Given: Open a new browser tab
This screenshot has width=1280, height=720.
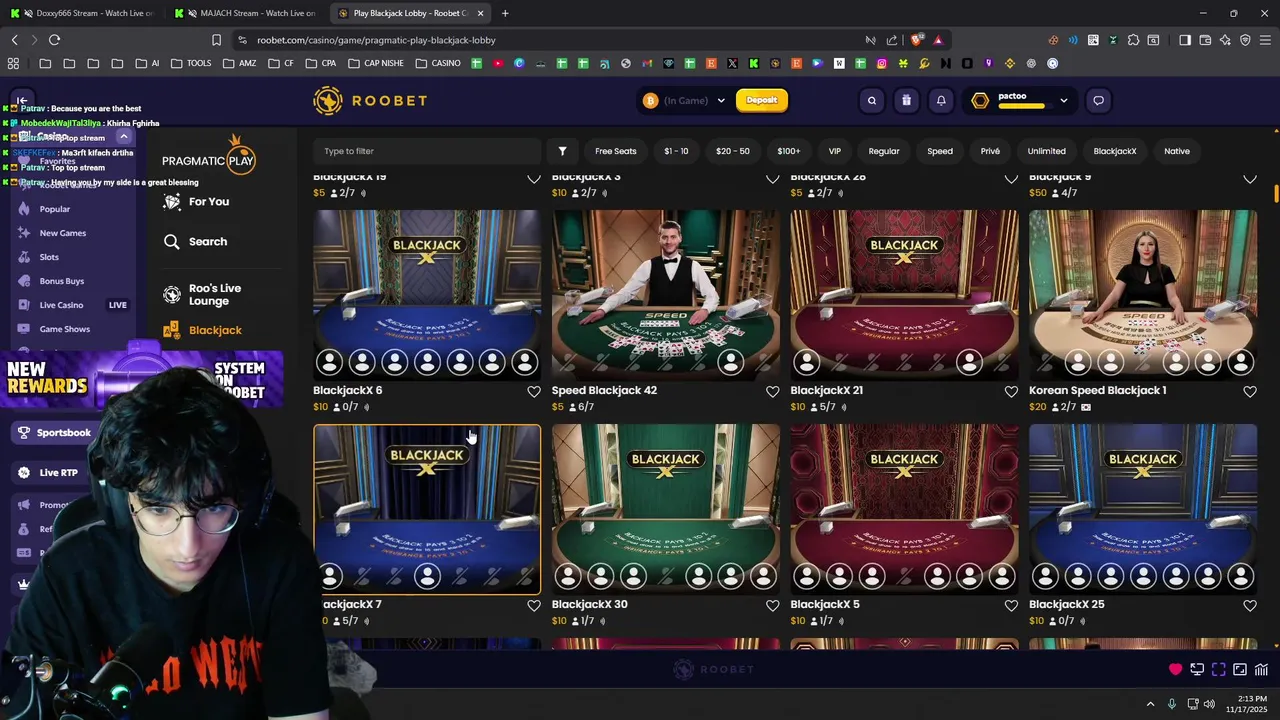Looking at the screenshot, I should coord(504,13).
